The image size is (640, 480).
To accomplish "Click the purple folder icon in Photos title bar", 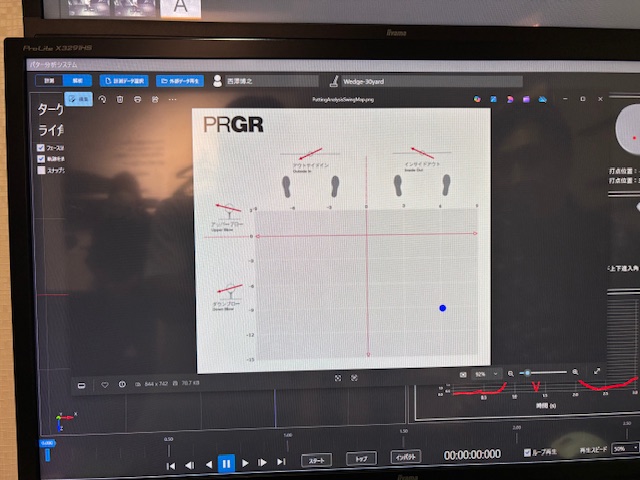I will pos(526,99).
